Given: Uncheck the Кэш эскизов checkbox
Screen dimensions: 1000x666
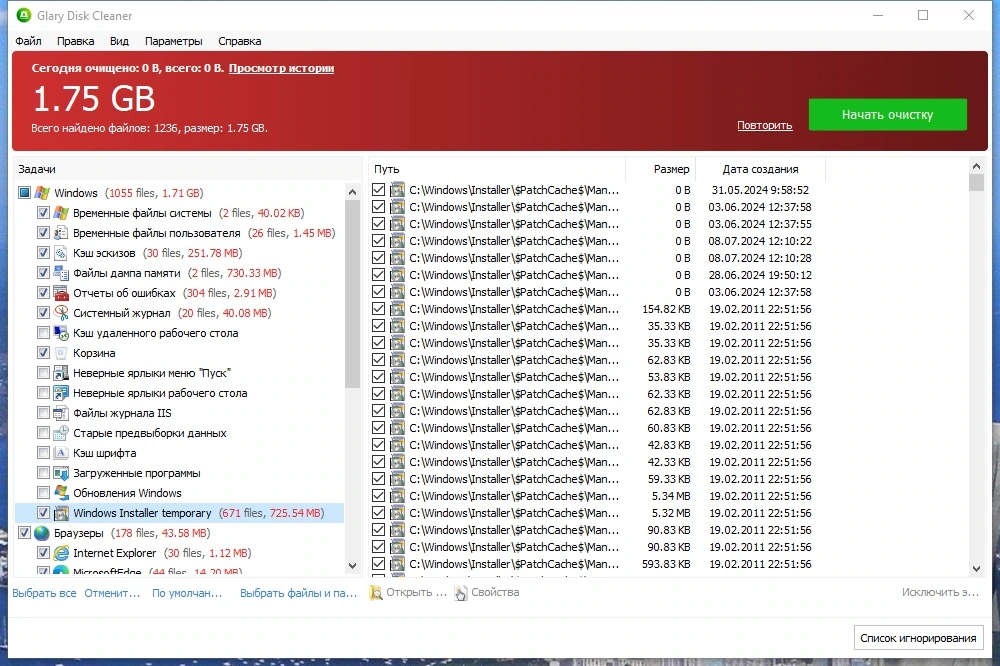Looking at the screenshot, I should click(43, 253).
